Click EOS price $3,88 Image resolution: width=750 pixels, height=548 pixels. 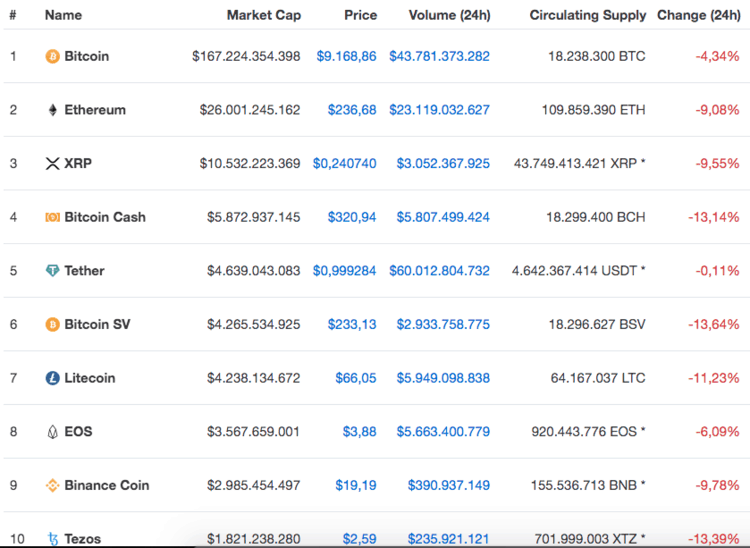point(359,432)
